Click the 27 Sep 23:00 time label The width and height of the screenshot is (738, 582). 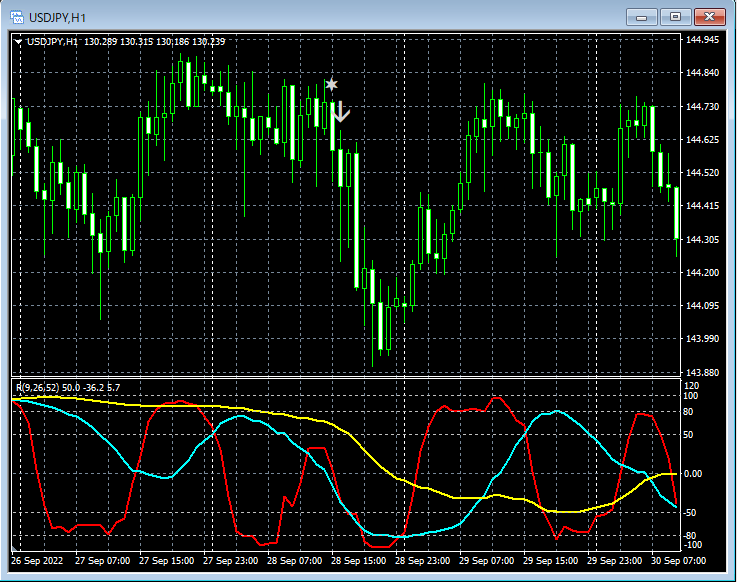231,562
